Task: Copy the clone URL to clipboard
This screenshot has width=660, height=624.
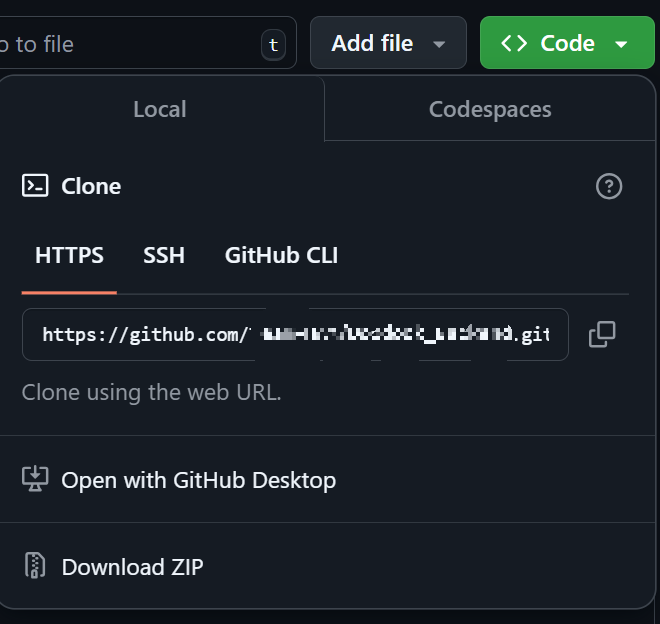Action: click(x=602, y=334)
